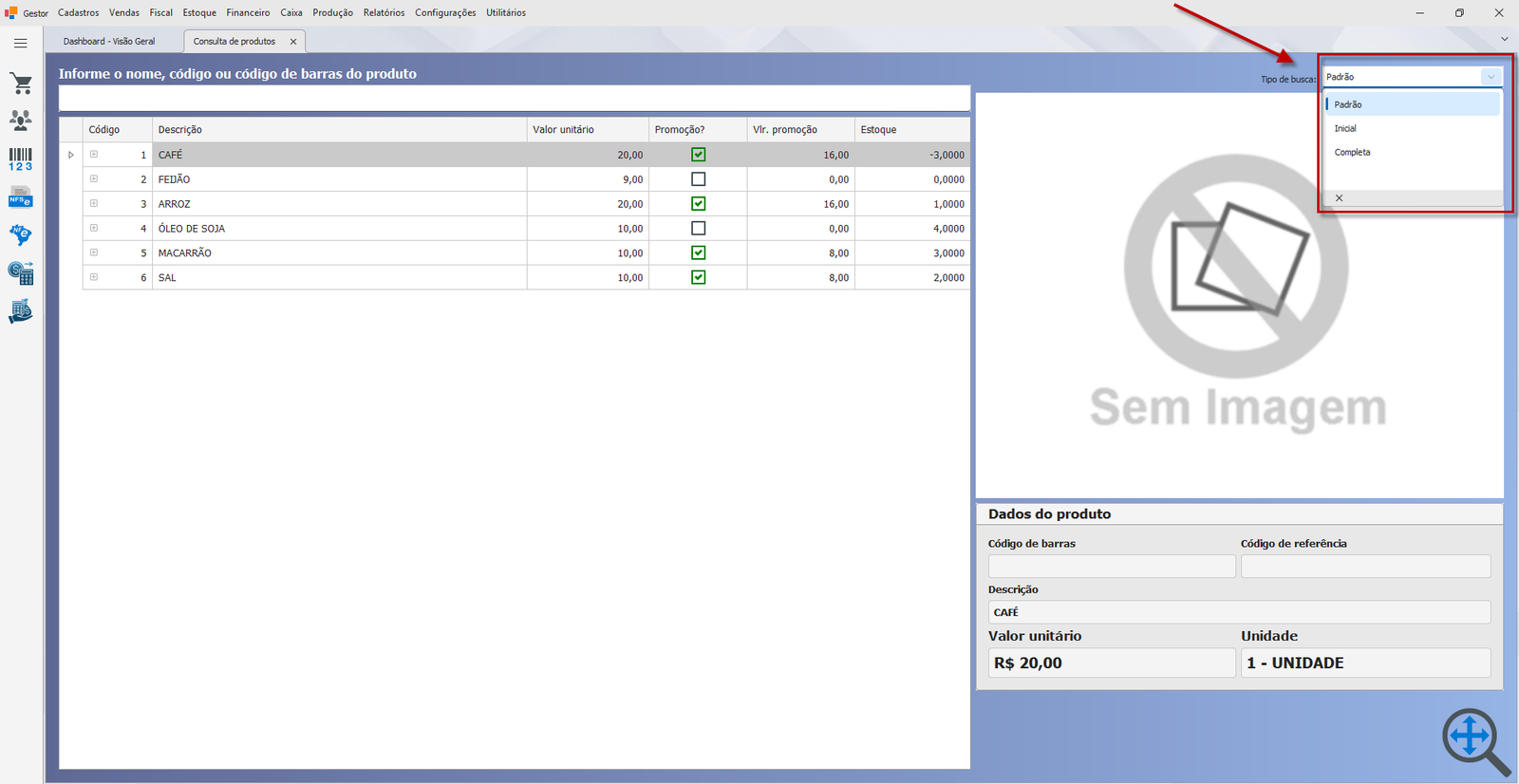Switch to Dashboard - Visão Geral tab
This screenshot has height=784, width=1519.
(109, 42)
